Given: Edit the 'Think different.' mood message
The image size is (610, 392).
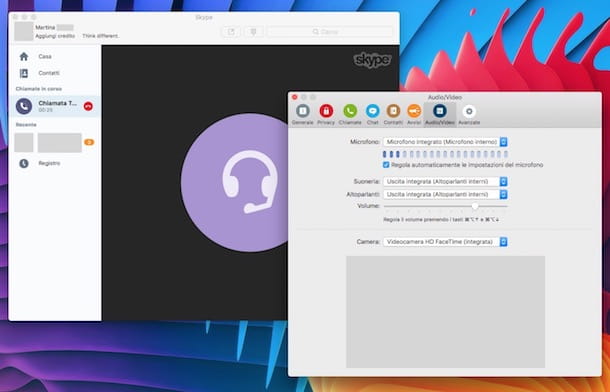Looking at the screenshot, I should [x=101, y=36].
